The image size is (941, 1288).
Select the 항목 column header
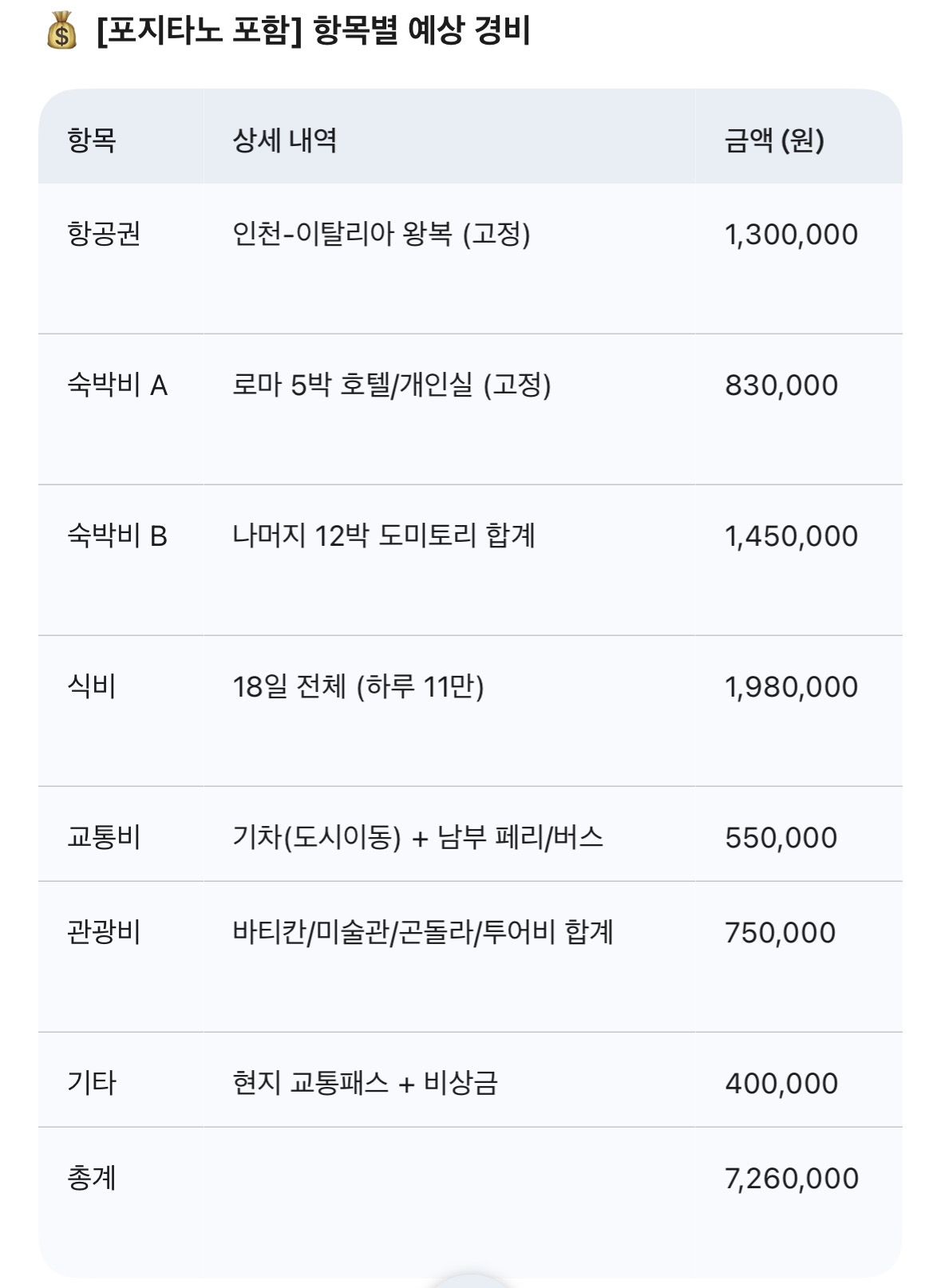(x=92, y=140)
